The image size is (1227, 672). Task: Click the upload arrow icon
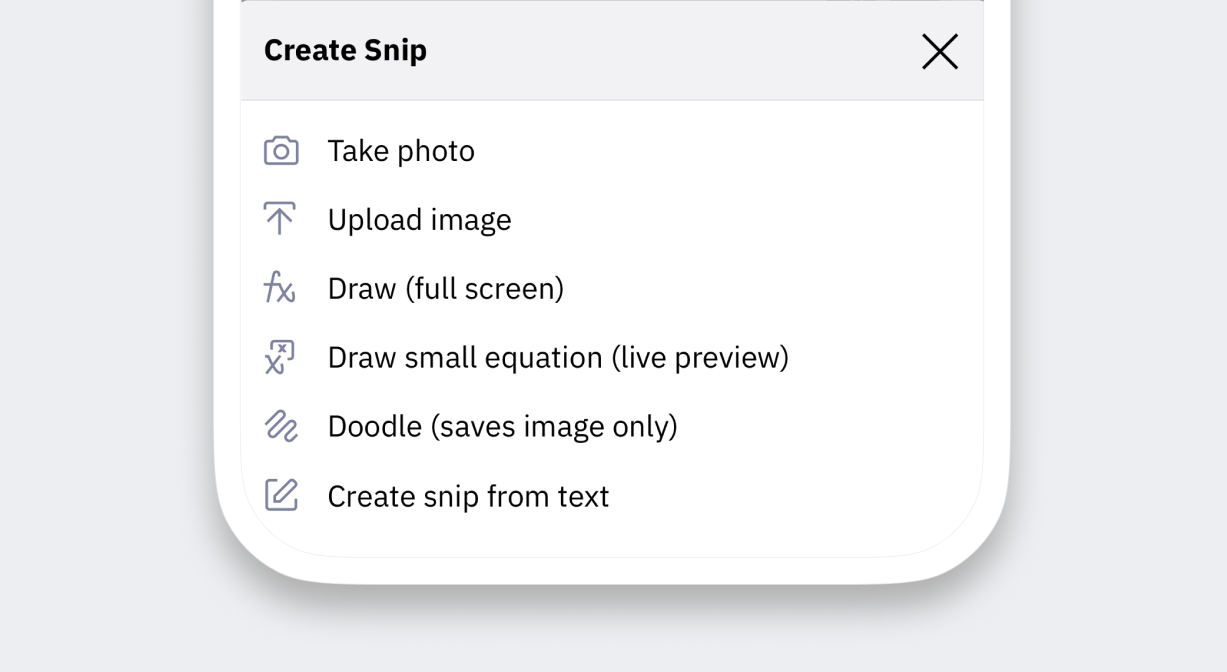tap(281, 218)
